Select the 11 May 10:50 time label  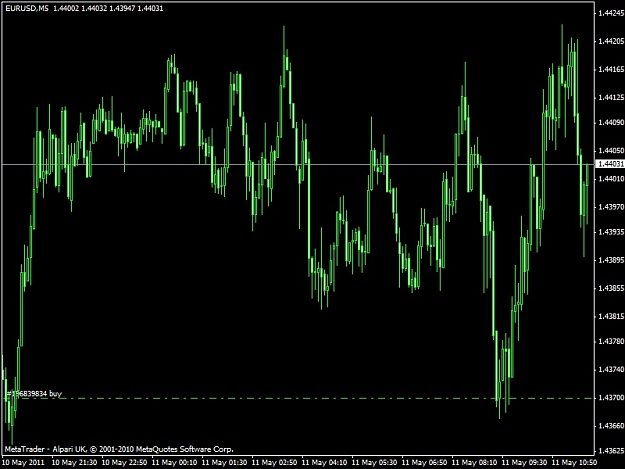point(574,462)
